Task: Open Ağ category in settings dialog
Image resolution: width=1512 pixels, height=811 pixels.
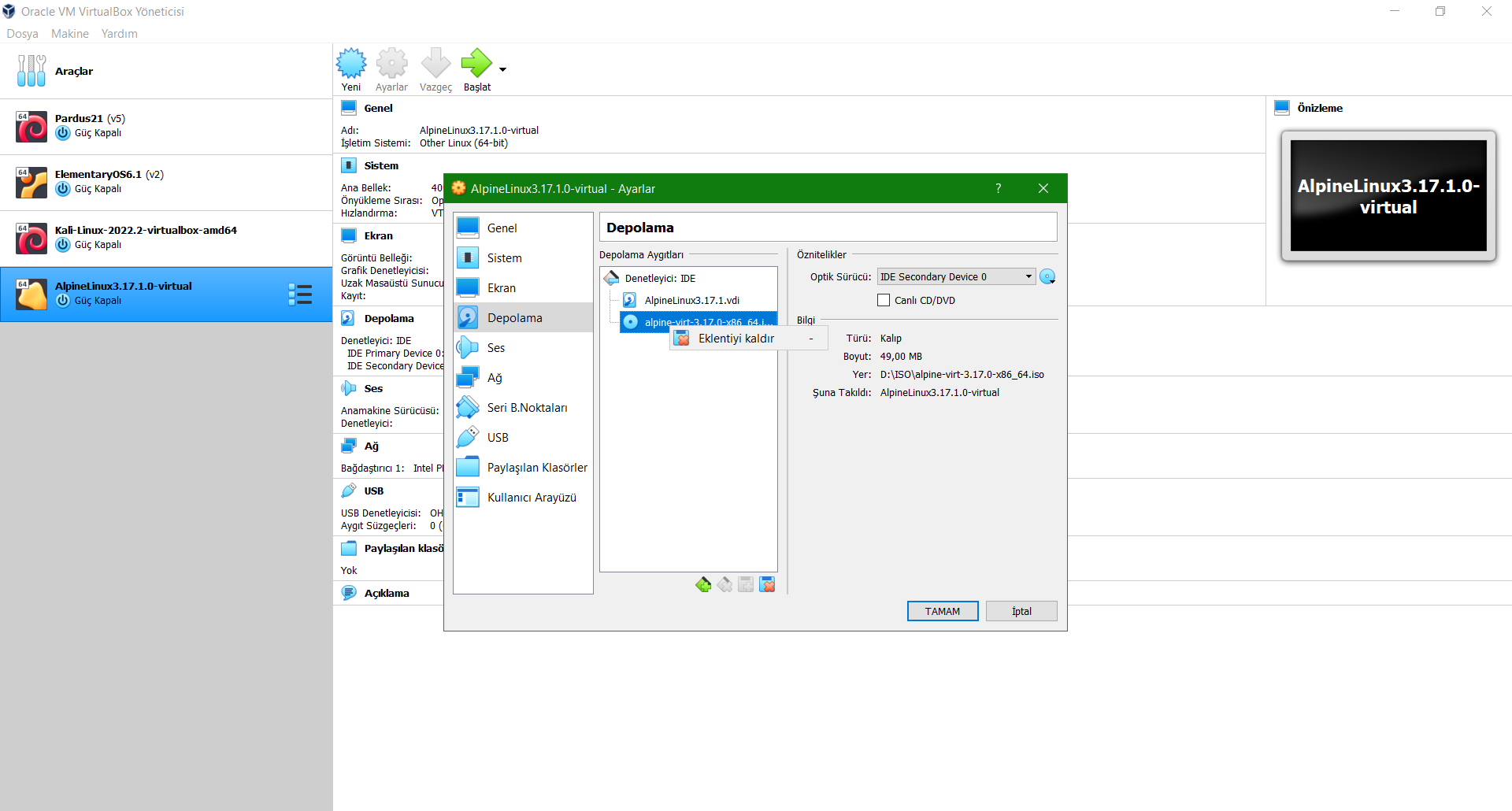Action: click(x=523, y=378)
